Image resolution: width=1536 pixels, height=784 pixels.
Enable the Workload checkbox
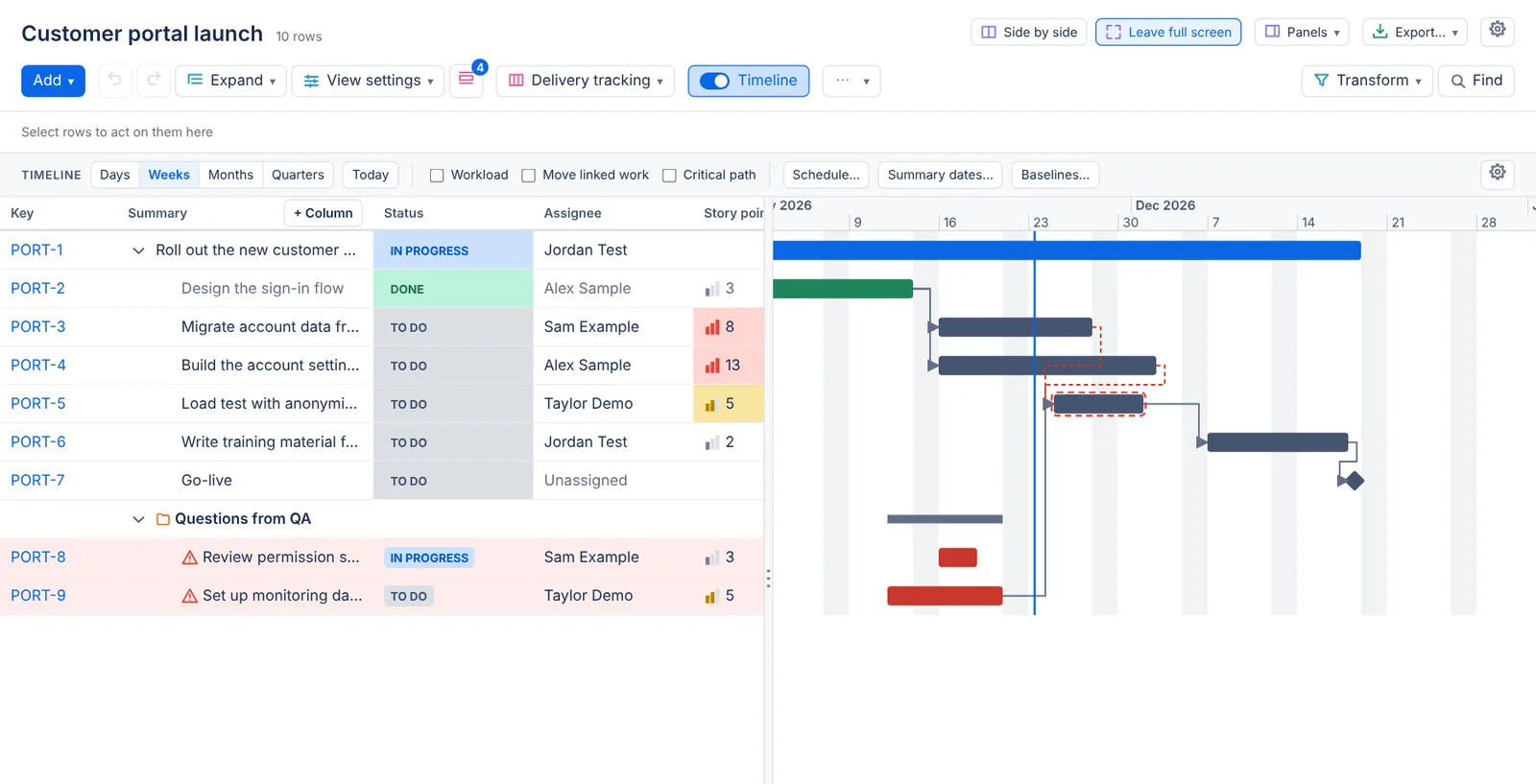437,176
